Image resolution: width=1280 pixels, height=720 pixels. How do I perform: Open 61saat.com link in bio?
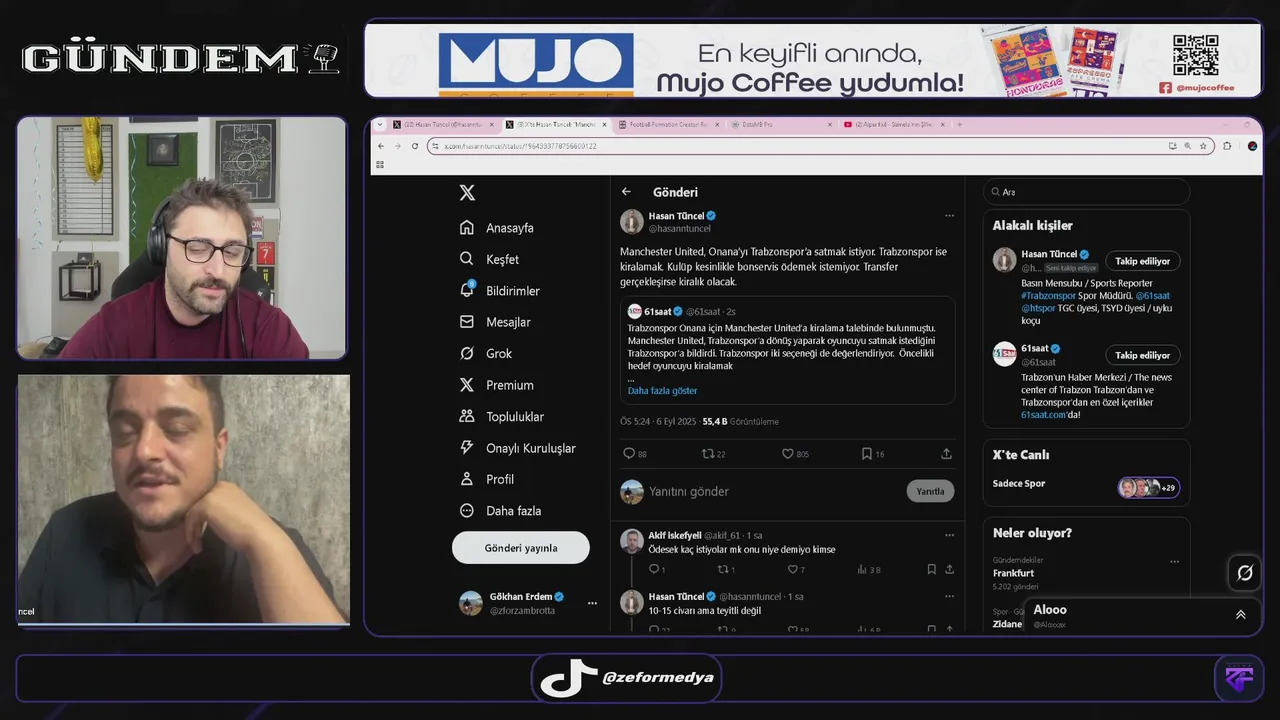point(1043,414)
